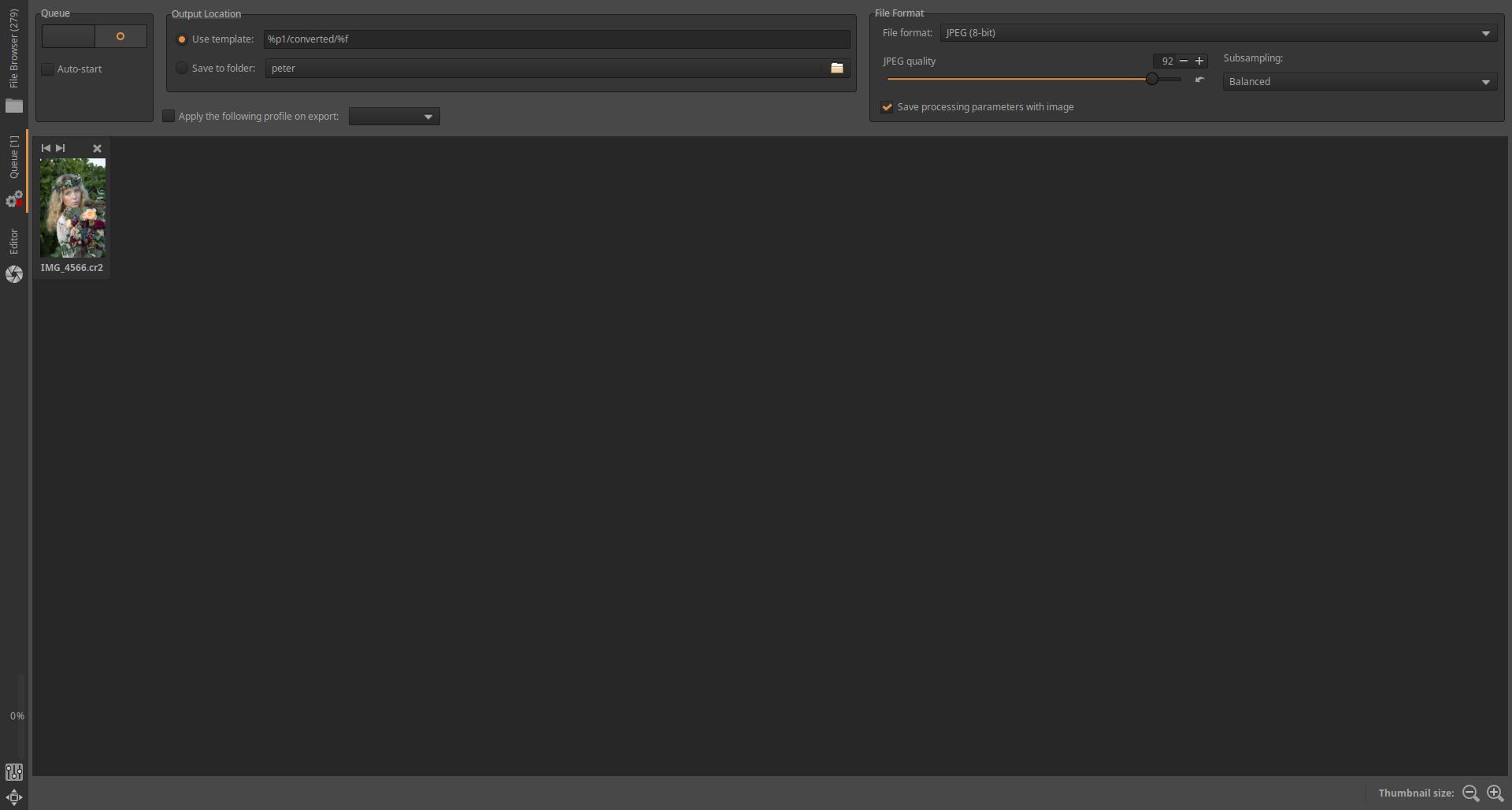Decrease thumbnail size with zoom-out icon
1512x810 pixels.
pos(1470,793)
